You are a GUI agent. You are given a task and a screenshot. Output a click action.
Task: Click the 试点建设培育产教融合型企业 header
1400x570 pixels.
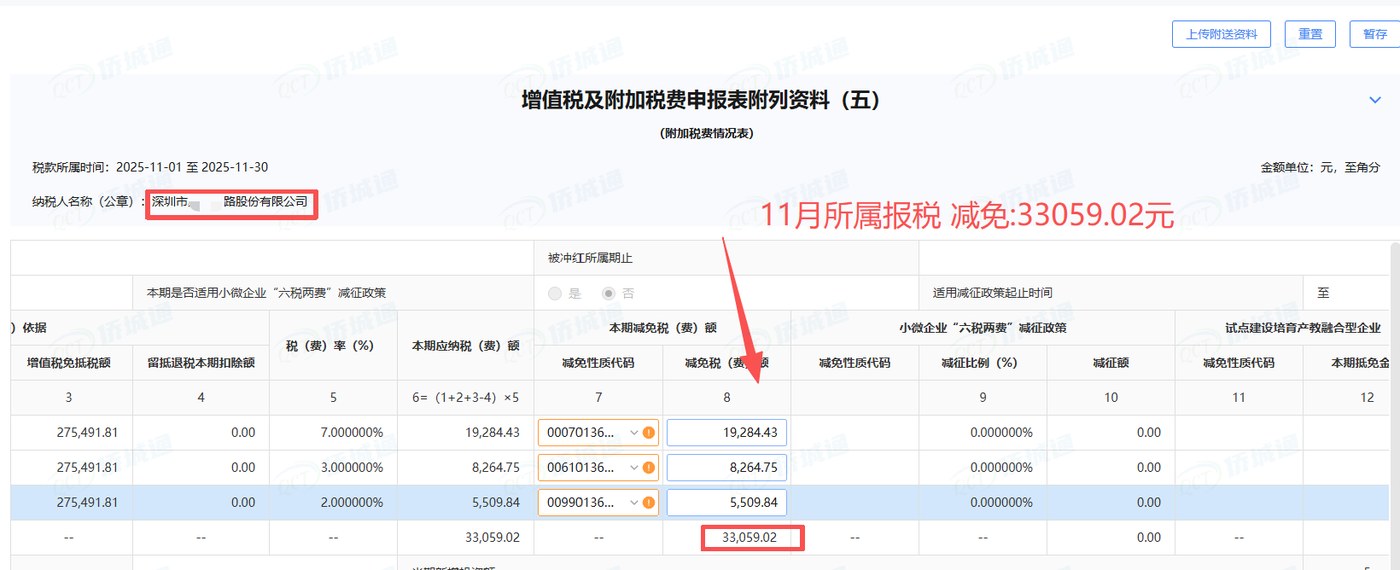[1303, 327]
